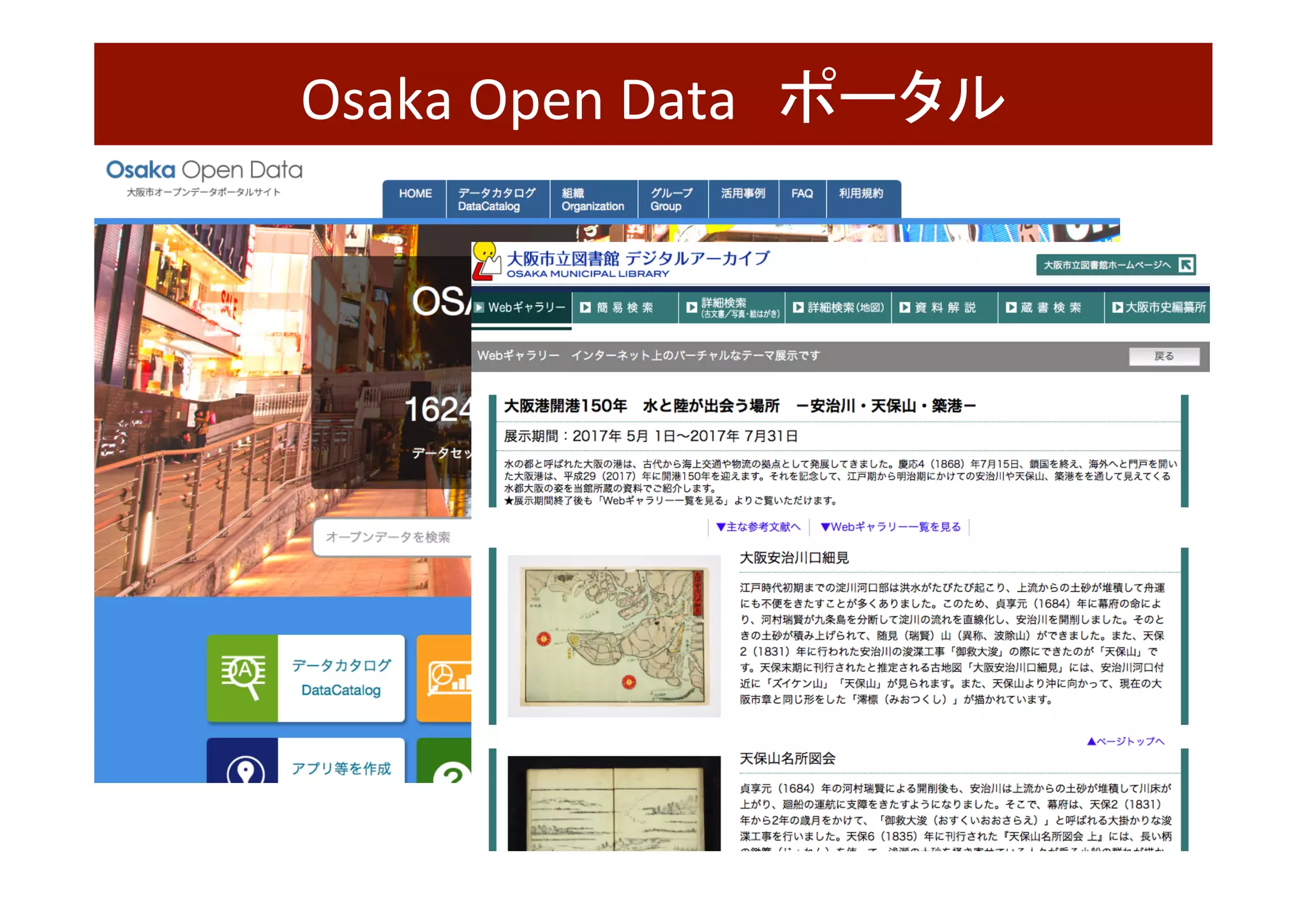The width and height of the screenshot is (1307, 924).
Task: Open the FAQ tab
Action: pos(802,199)
